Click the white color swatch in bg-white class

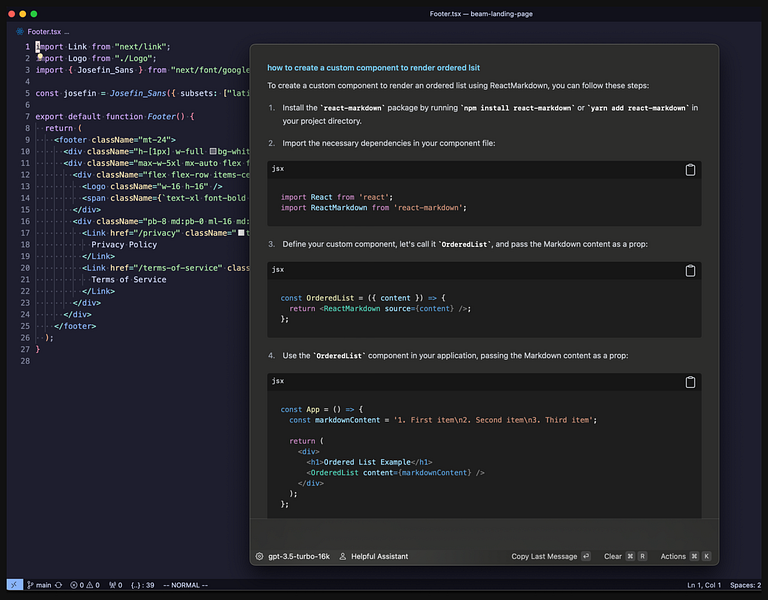pyautogui.click(x=213, y=151)
